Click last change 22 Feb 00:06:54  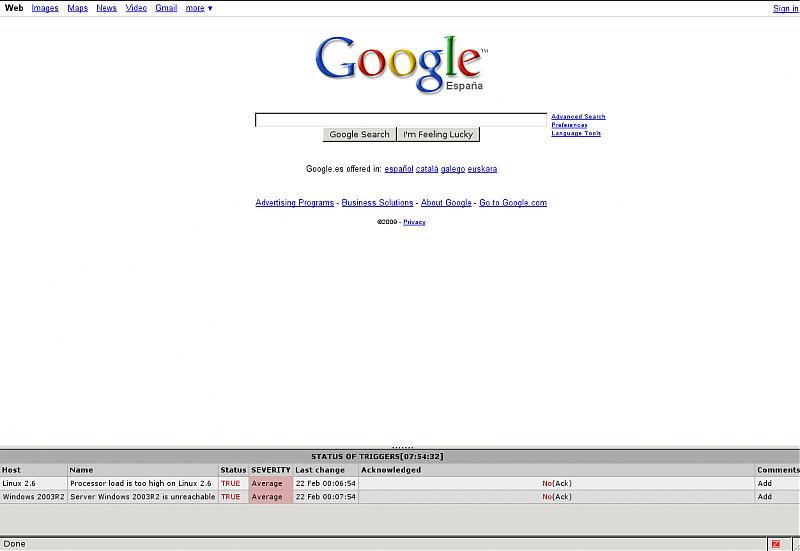click(326, 483)
